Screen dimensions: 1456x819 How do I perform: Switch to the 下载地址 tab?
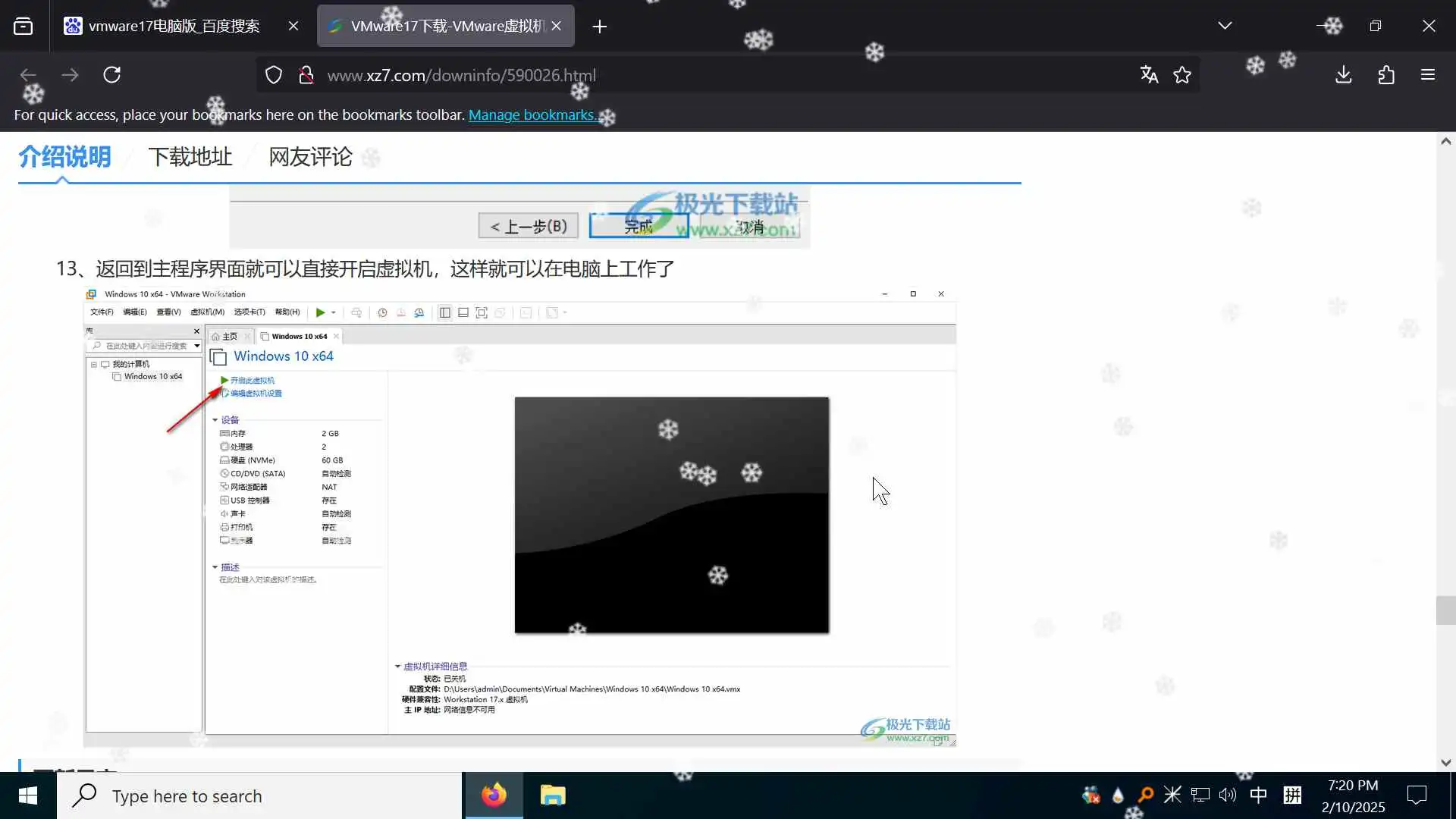click(x=190, y=157)
